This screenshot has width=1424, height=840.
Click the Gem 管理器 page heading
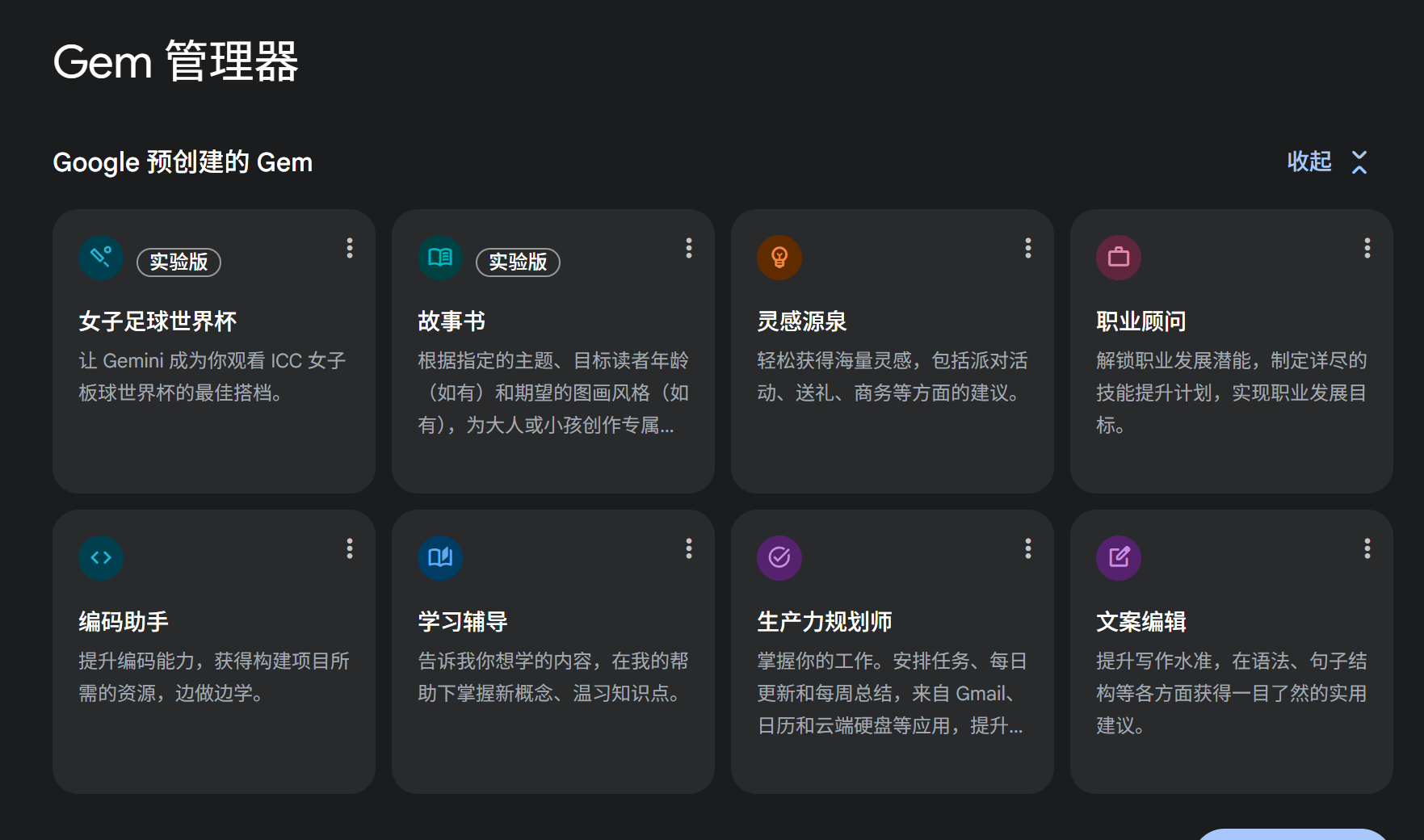tap(176, 61)
